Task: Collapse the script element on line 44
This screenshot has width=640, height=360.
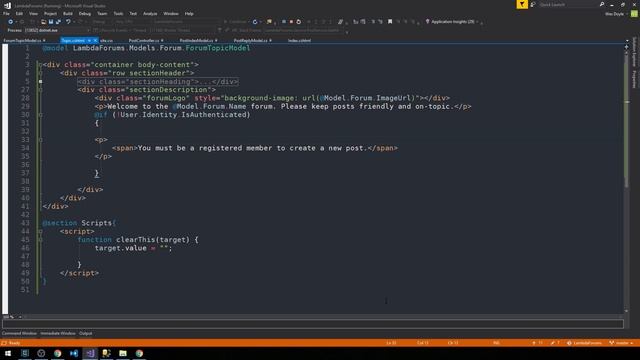Action: pos(40,231)
